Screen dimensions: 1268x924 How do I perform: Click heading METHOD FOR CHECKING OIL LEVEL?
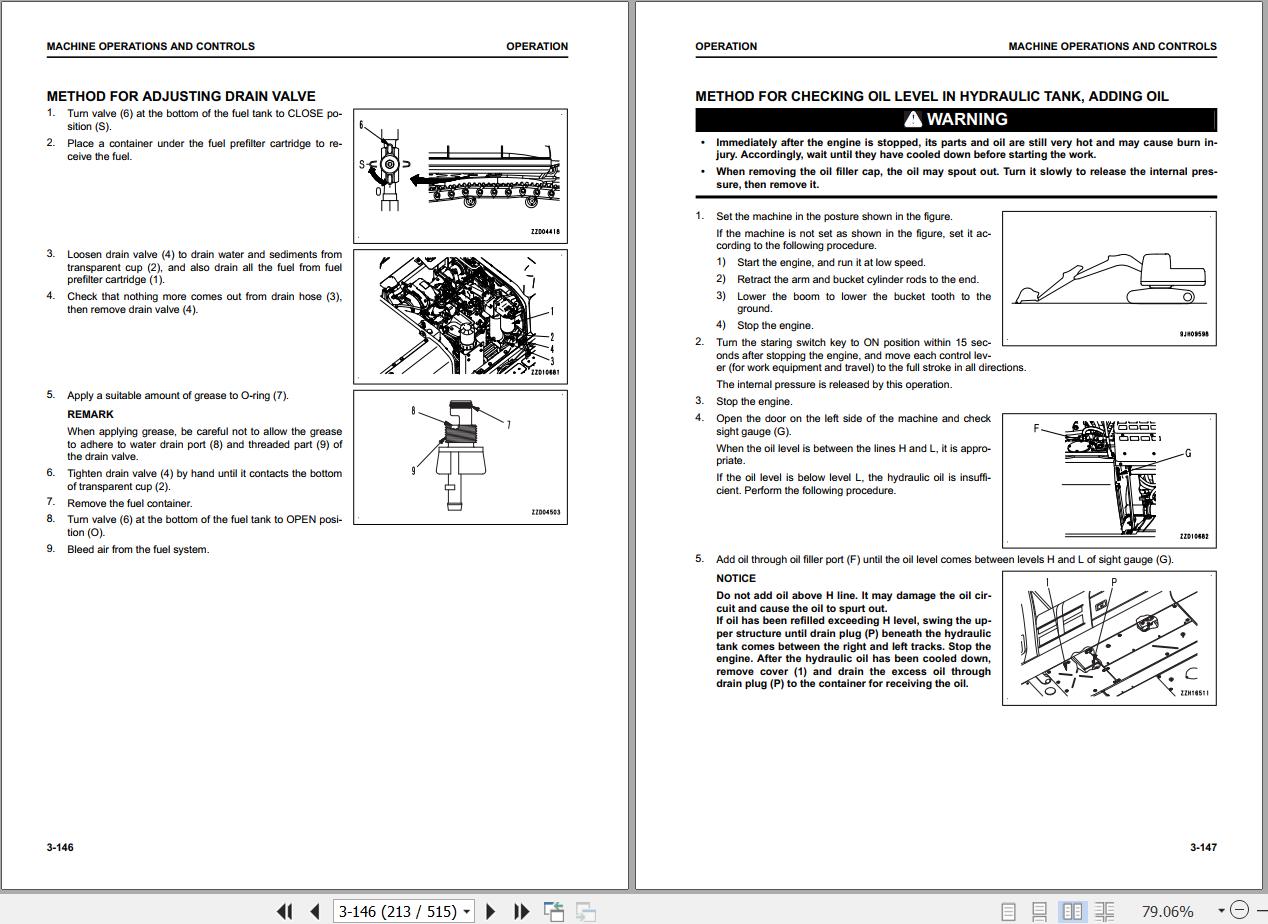click(931, 96)
